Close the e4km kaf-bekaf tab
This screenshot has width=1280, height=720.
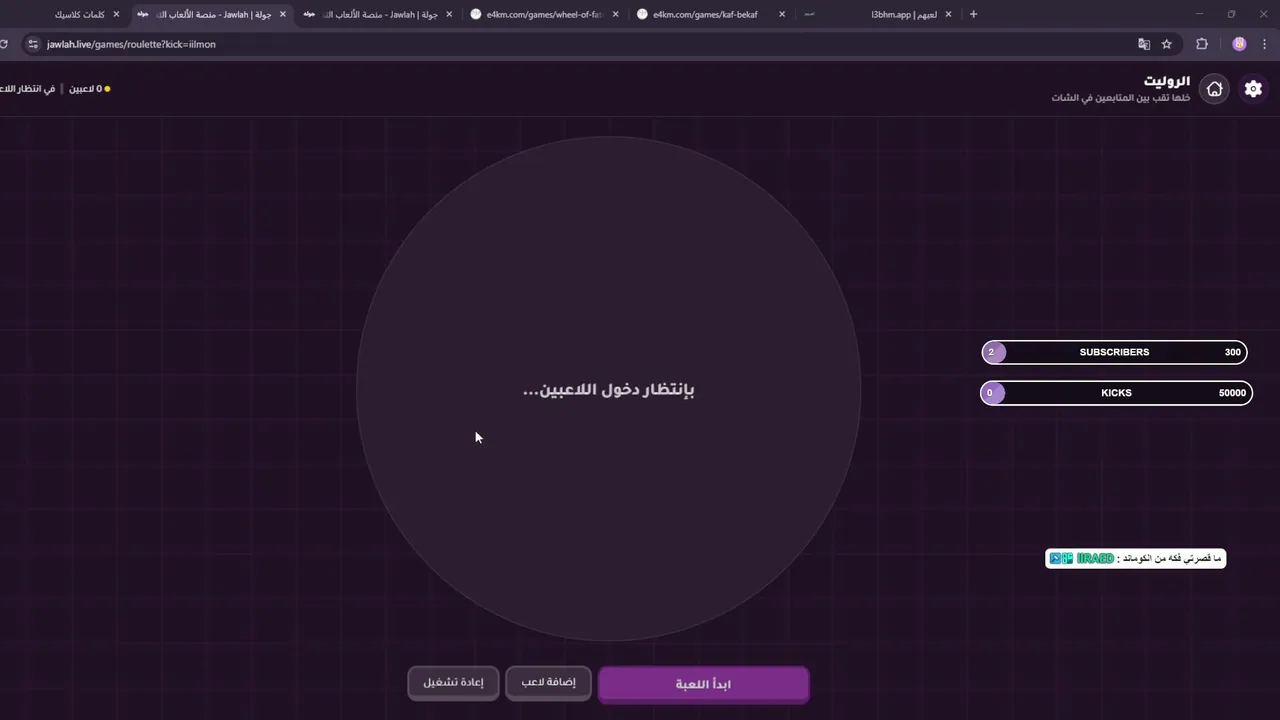click(x=782, y=15)
